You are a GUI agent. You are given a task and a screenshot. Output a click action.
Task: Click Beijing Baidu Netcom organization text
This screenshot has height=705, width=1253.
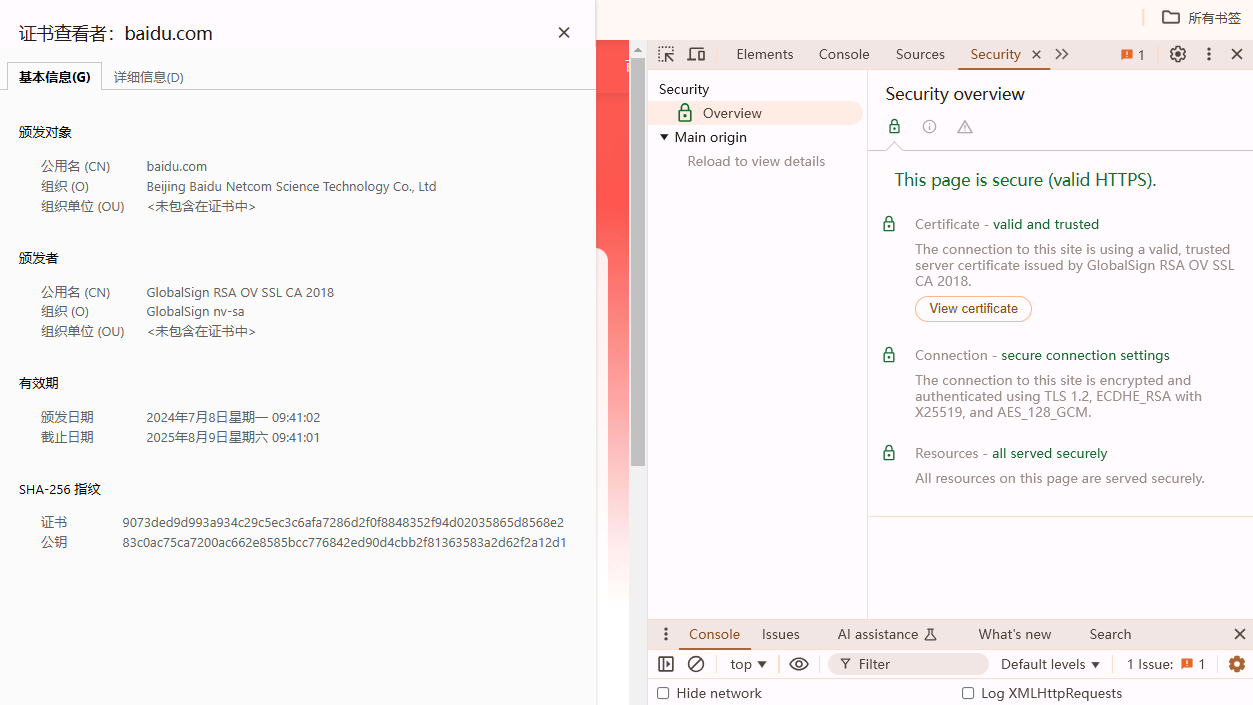click(x=291, y=186)
